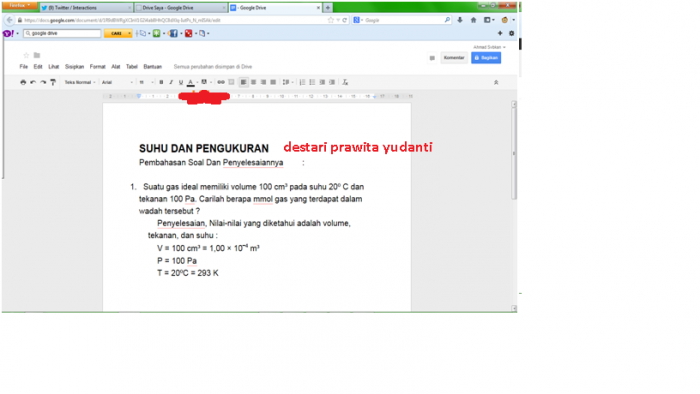Open the Sisipkan menu
Image resolution: width=700 pixels, height=394 pixels.
[74, 66]
